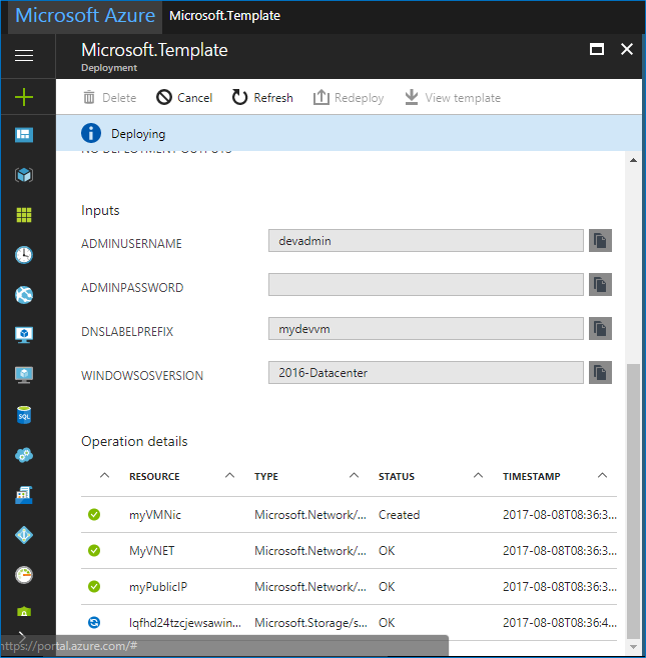Open Virtual machines (classic) monitor icon

(x=24, y=335)
